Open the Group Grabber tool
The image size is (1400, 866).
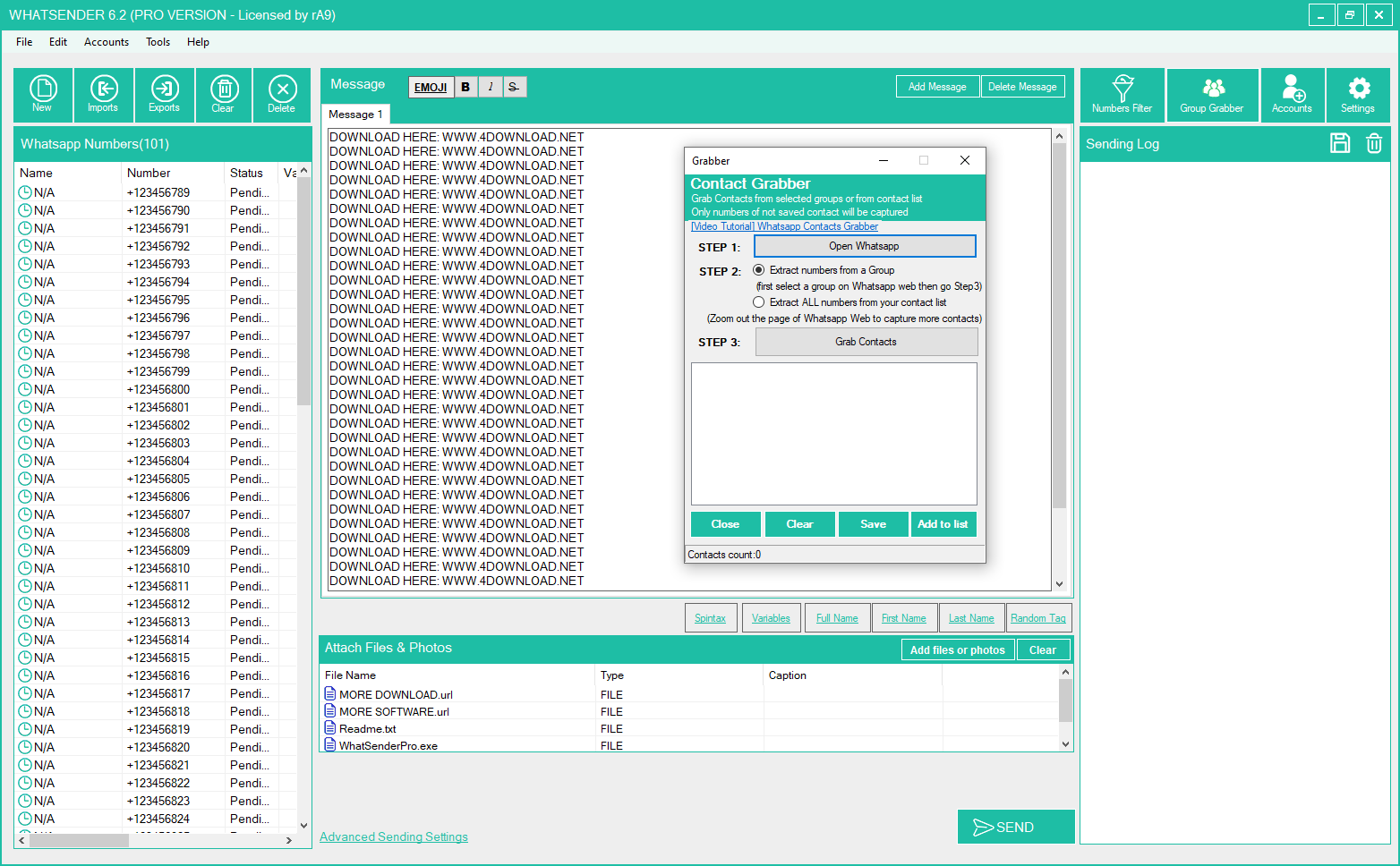(1212, 94)
